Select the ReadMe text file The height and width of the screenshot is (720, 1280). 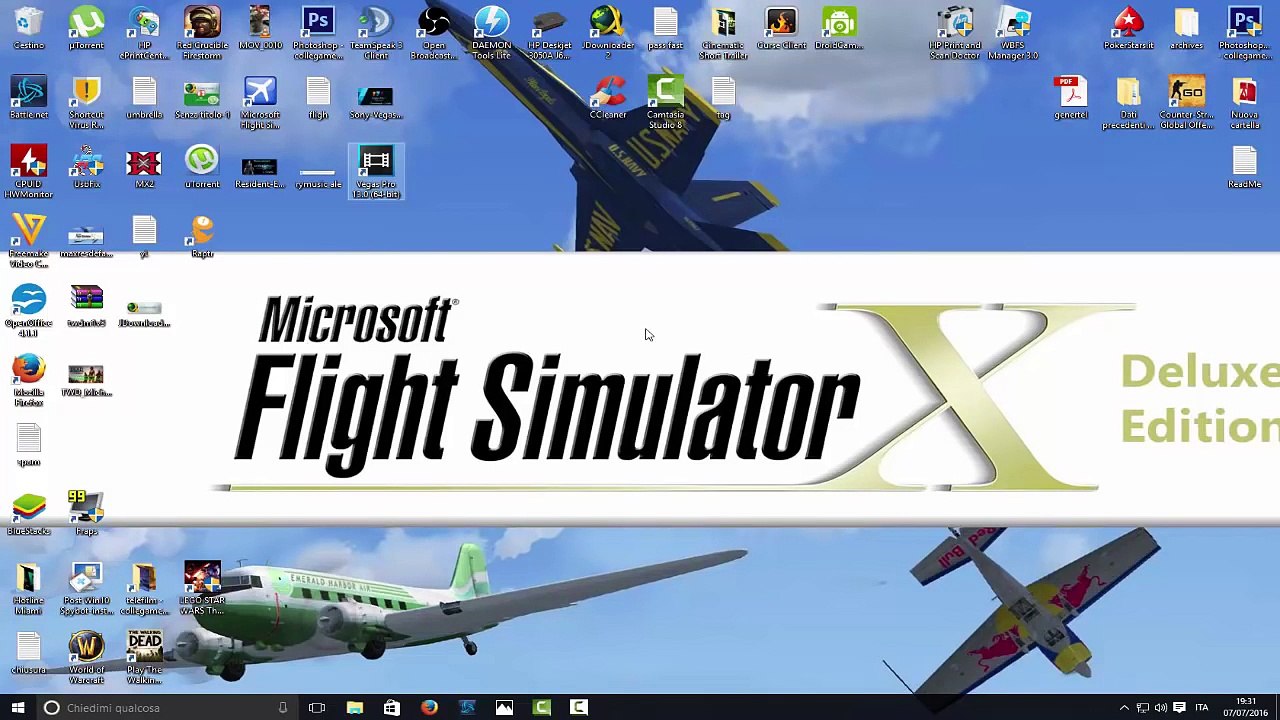pyautogui.click(x=1245, y=167)
